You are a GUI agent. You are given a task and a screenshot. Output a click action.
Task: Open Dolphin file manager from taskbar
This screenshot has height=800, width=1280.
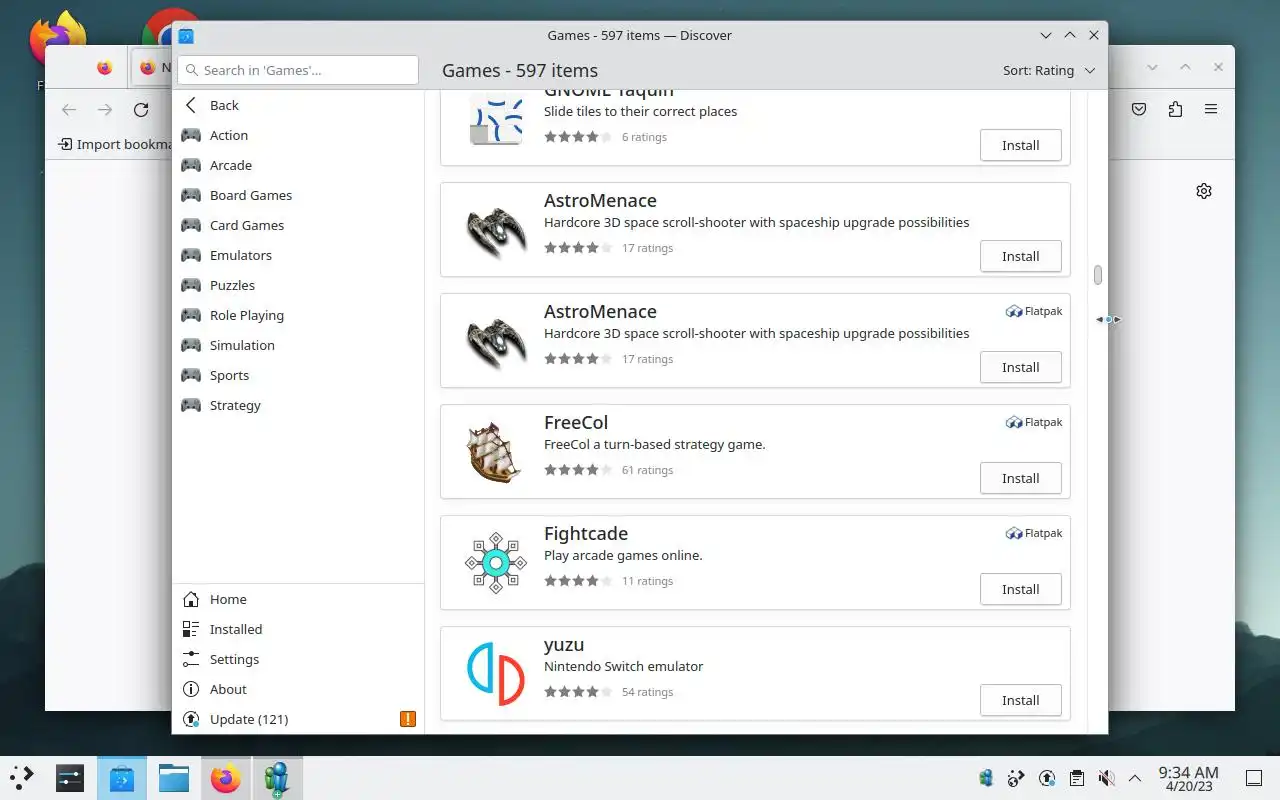(x=174, y=778)
